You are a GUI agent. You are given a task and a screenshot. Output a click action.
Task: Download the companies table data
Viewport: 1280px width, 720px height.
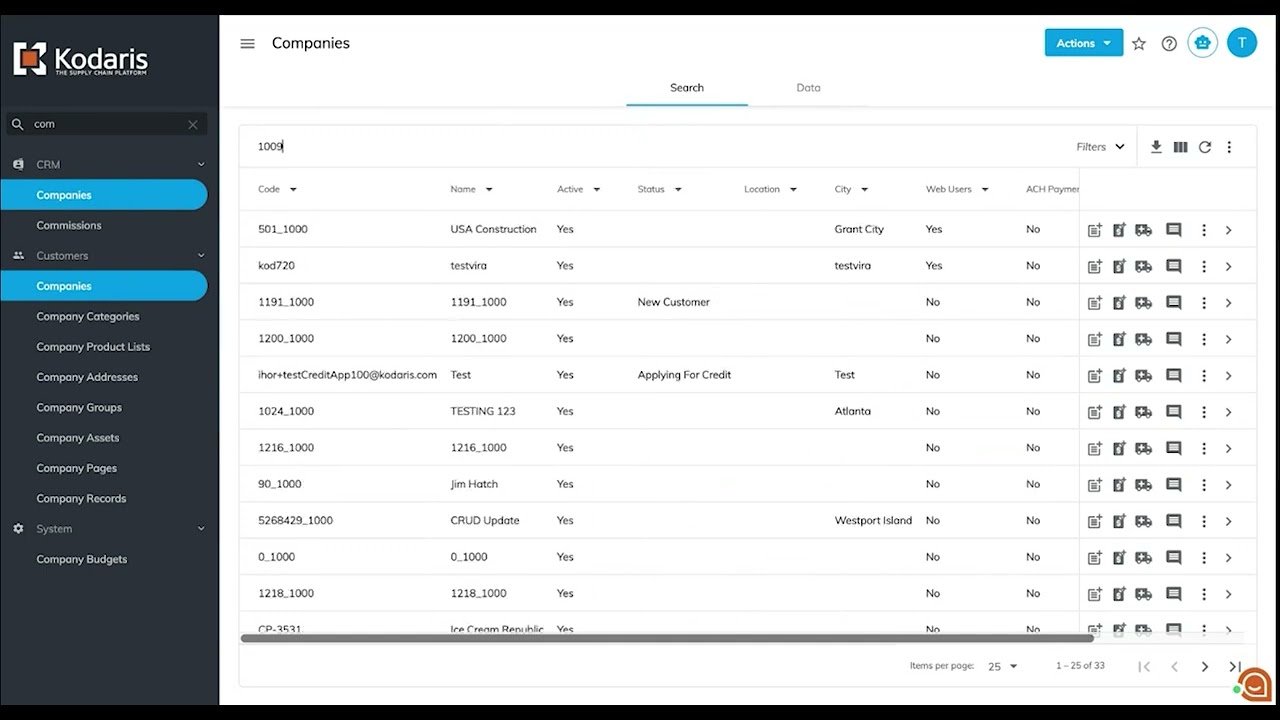[x=1156, y=147]
